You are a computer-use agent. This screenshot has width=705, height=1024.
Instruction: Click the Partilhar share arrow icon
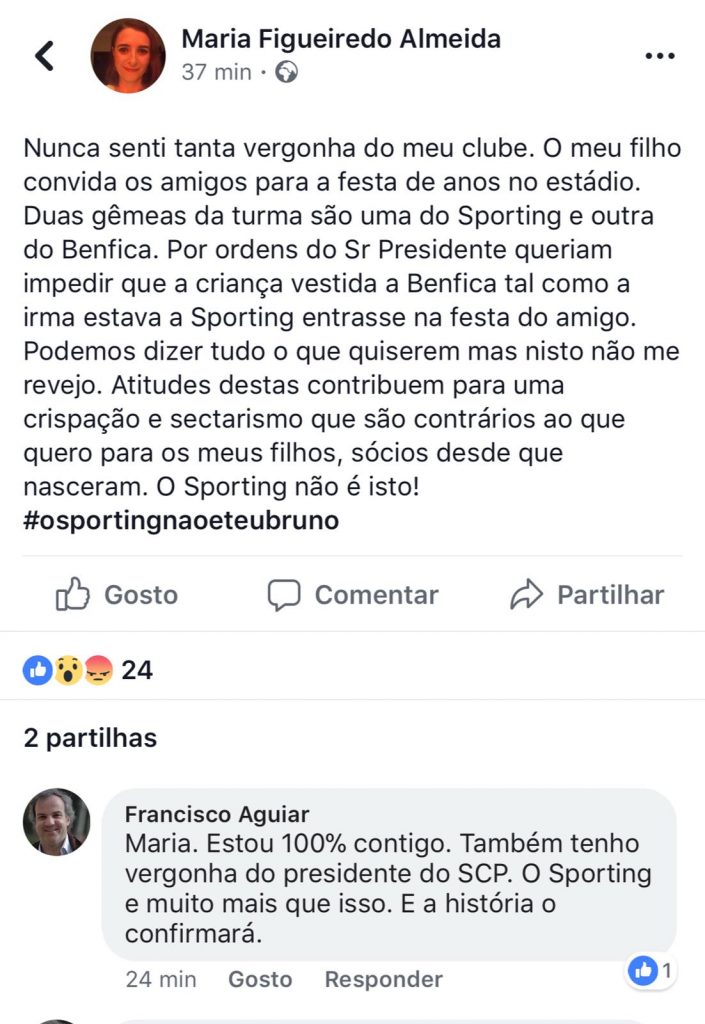(526, 594)
